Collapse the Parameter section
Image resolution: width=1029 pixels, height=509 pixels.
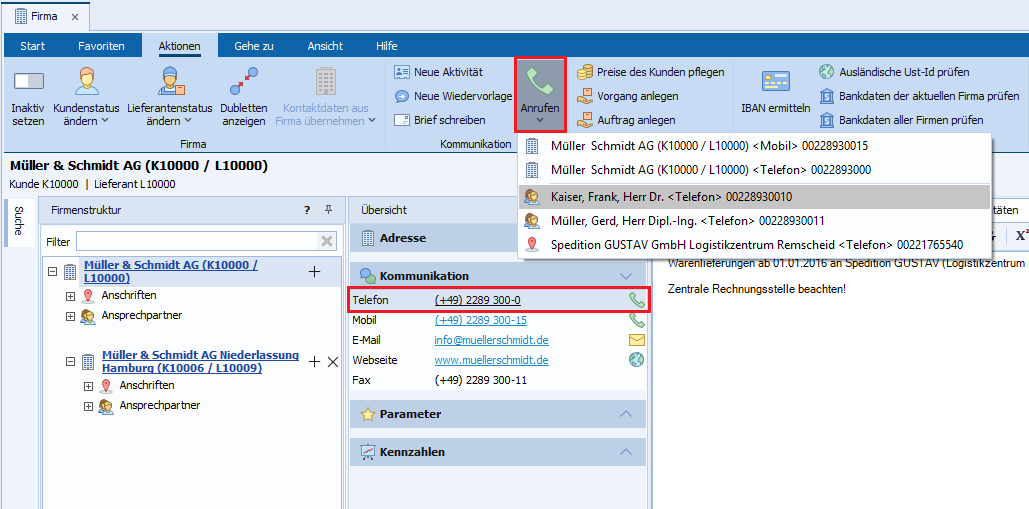[x=626, y=414]
